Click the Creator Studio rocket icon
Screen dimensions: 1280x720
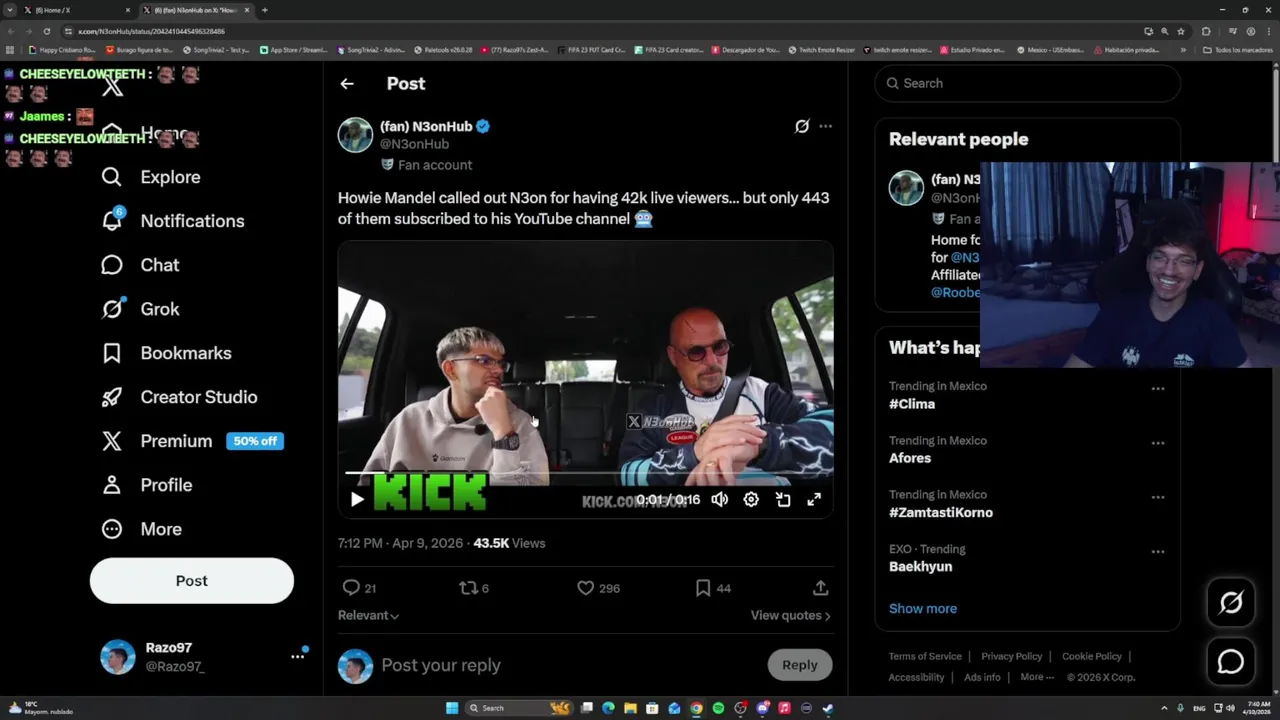(x=112, y=397)
